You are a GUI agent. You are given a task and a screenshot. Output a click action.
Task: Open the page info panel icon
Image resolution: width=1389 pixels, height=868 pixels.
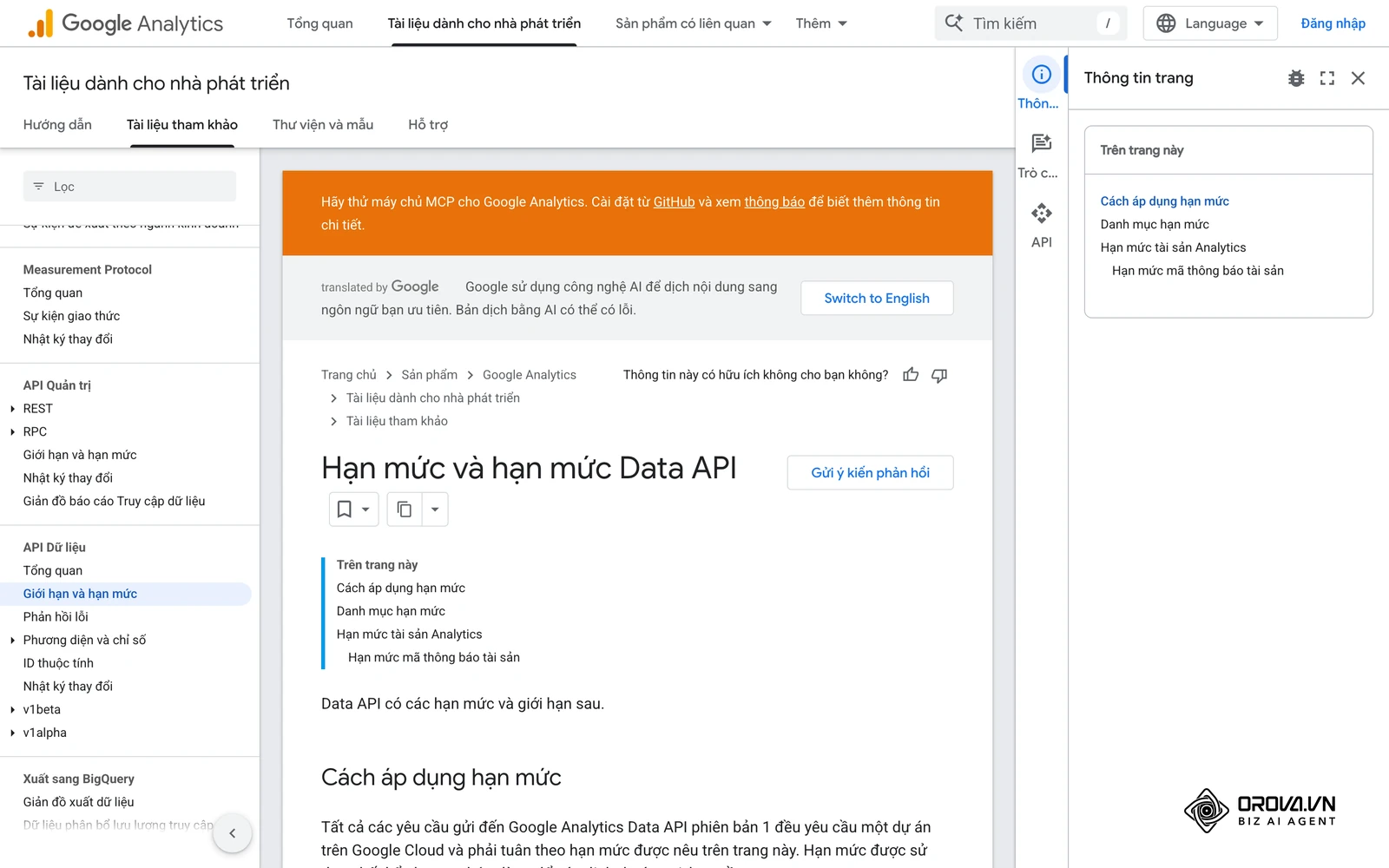point(1041,75)
